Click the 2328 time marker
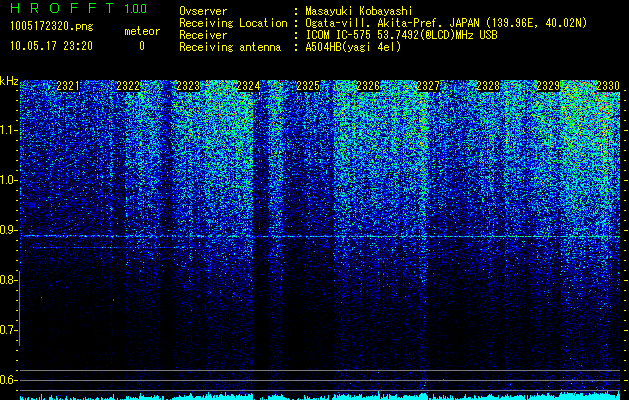This screenshot has height=400, width=629. click(x=488, y=86)
